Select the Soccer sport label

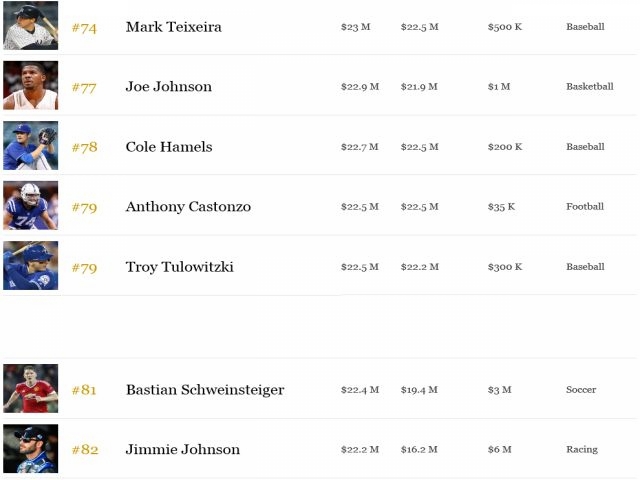(581, 390)
